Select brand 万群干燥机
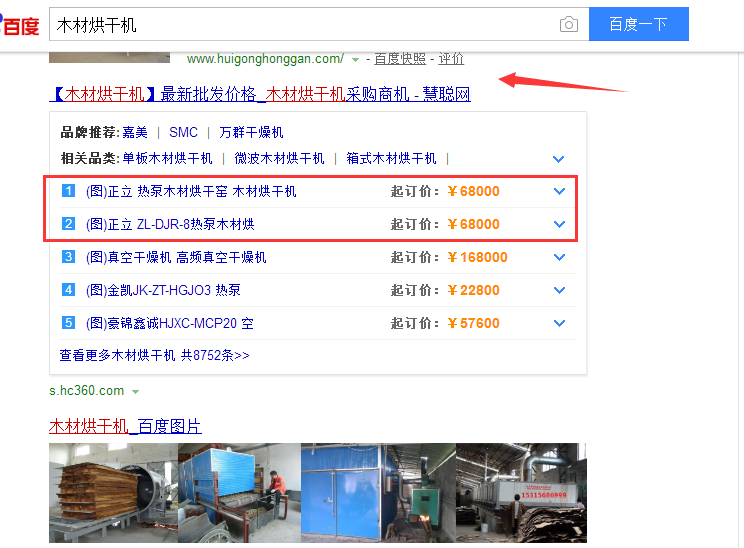744x548 pixels. pos(251,132)
